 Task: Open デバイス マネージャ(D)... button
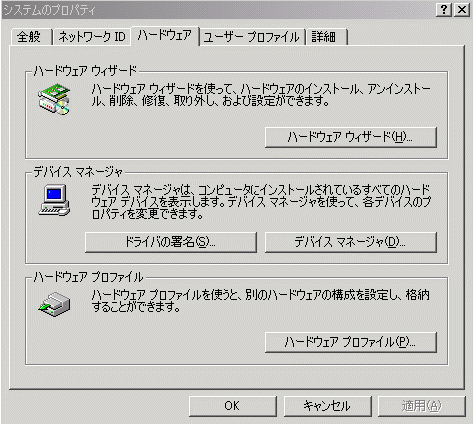click(351, 242)
